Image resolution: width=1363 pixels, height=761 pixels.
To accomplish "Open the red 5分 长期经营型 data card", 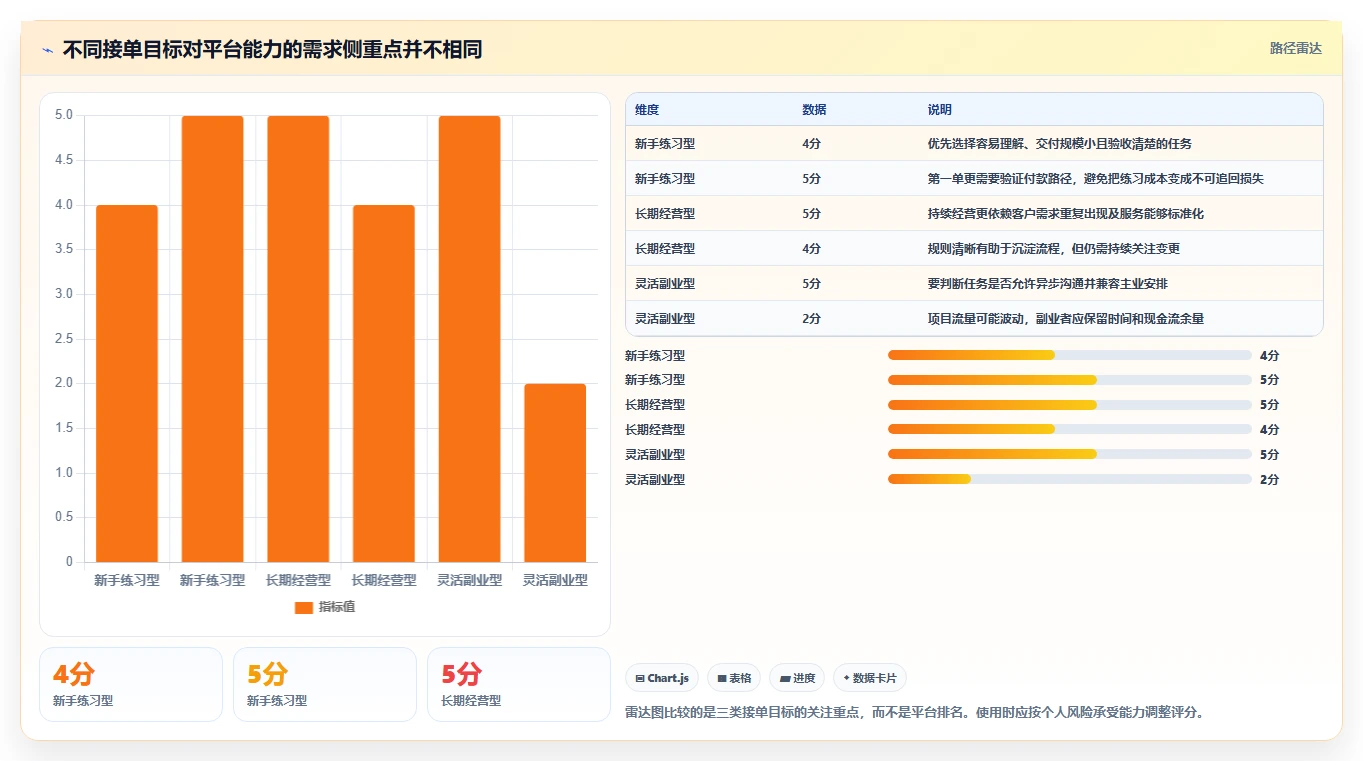I will click(519, 685).
